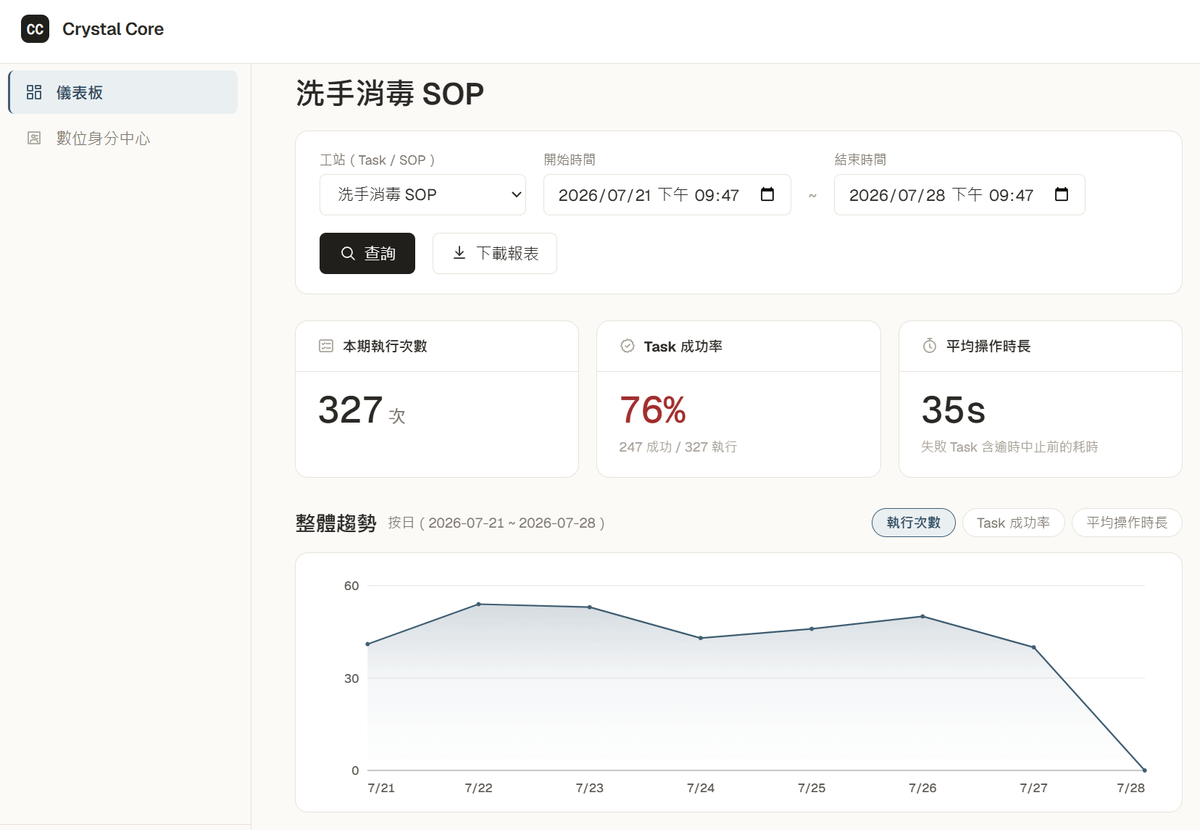
Task: Click the 整體趨勢 section title
Action: 336,523
